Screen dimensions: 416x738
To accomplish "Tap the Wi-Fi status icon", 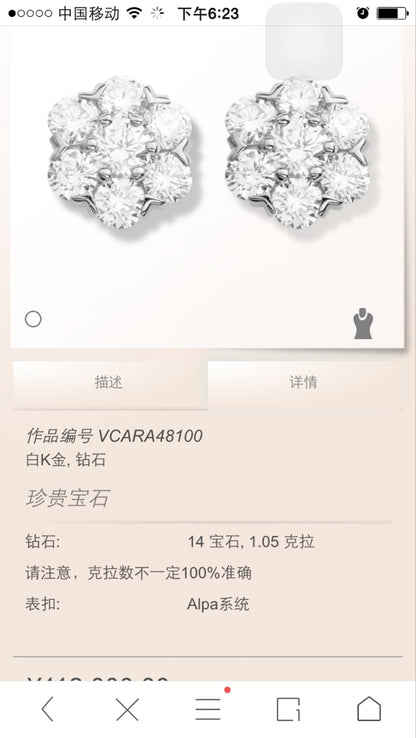I will tap(135, 13).
